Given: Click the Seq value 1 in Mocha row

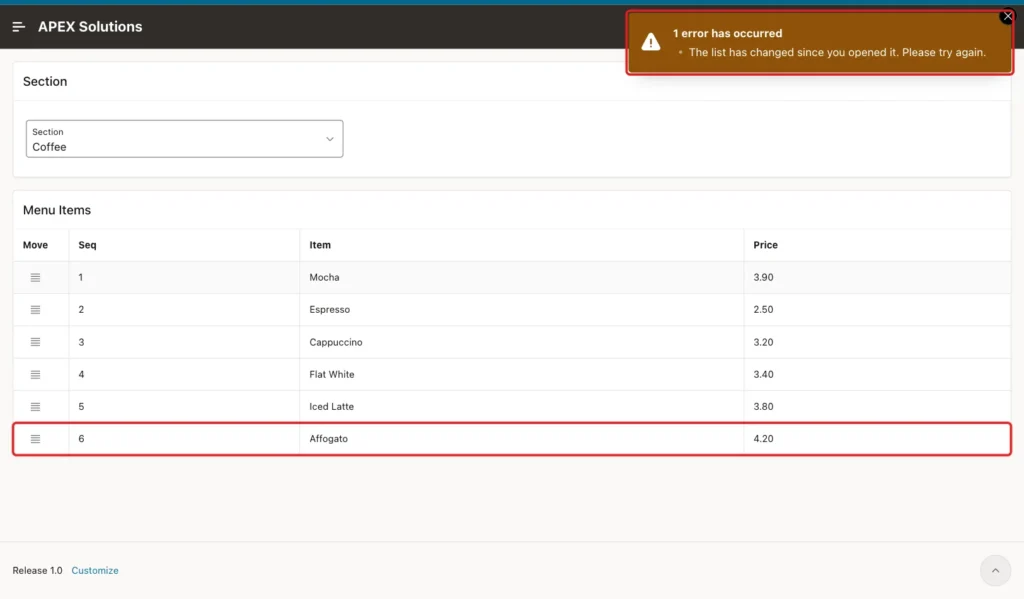Looking at the screenshot, I should 81,278.
